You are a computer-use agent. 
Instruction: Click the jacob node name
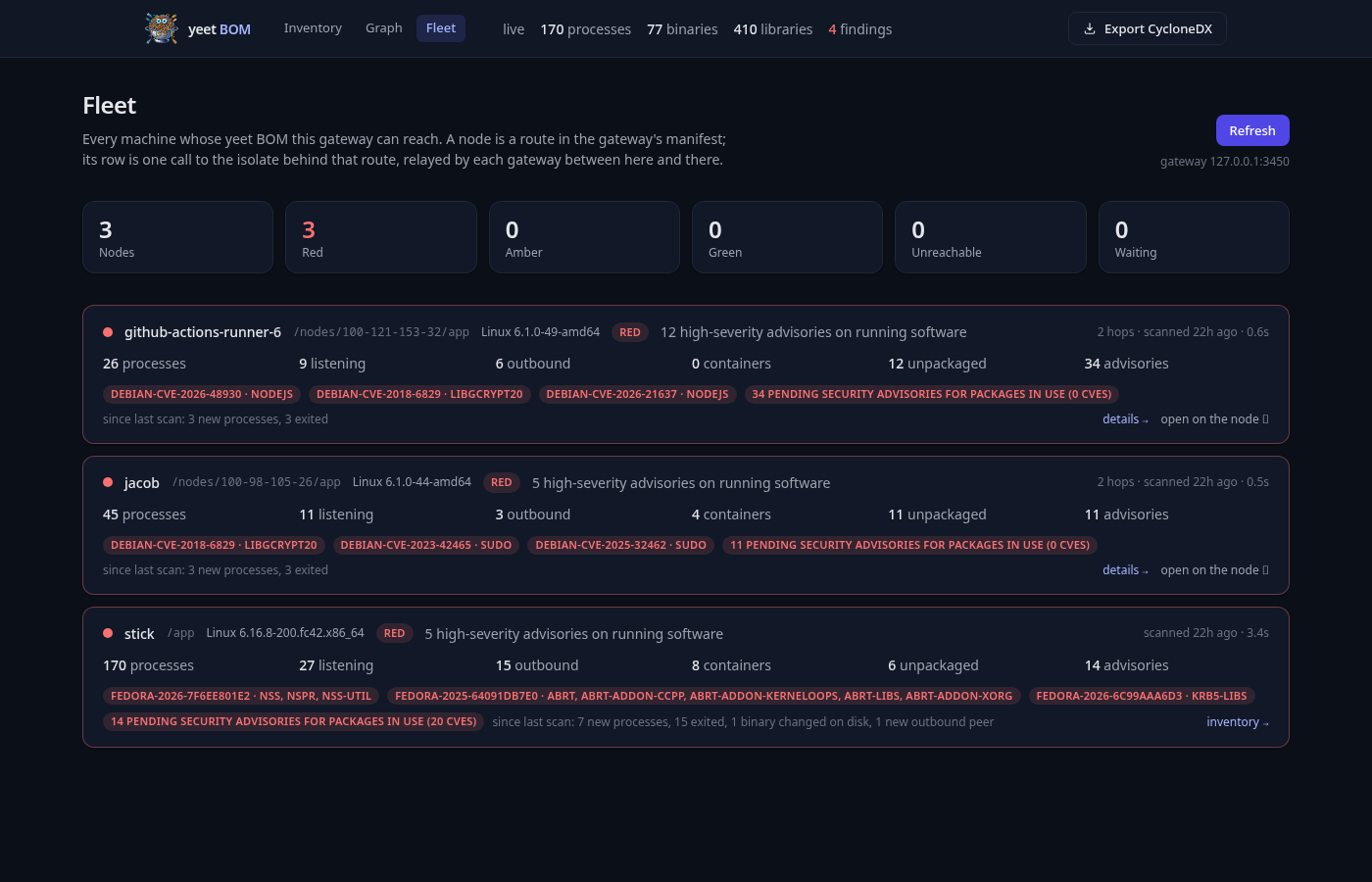coord(142,482)
